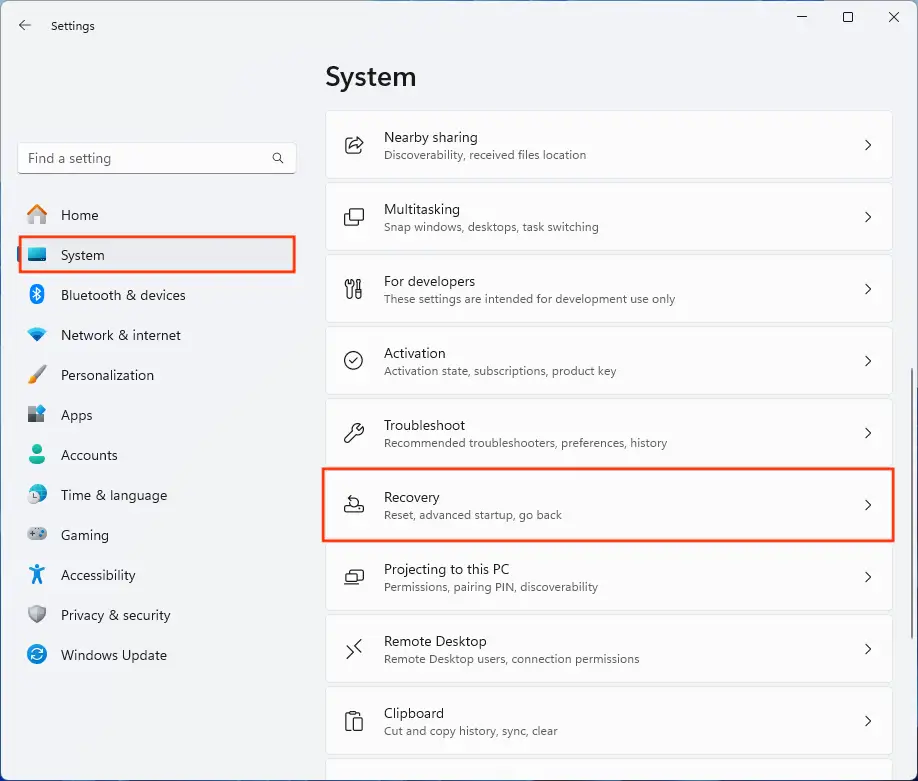Click the System monitor icon in sidebar
Viewport: 918px width, 781px height.
point(37,255)
